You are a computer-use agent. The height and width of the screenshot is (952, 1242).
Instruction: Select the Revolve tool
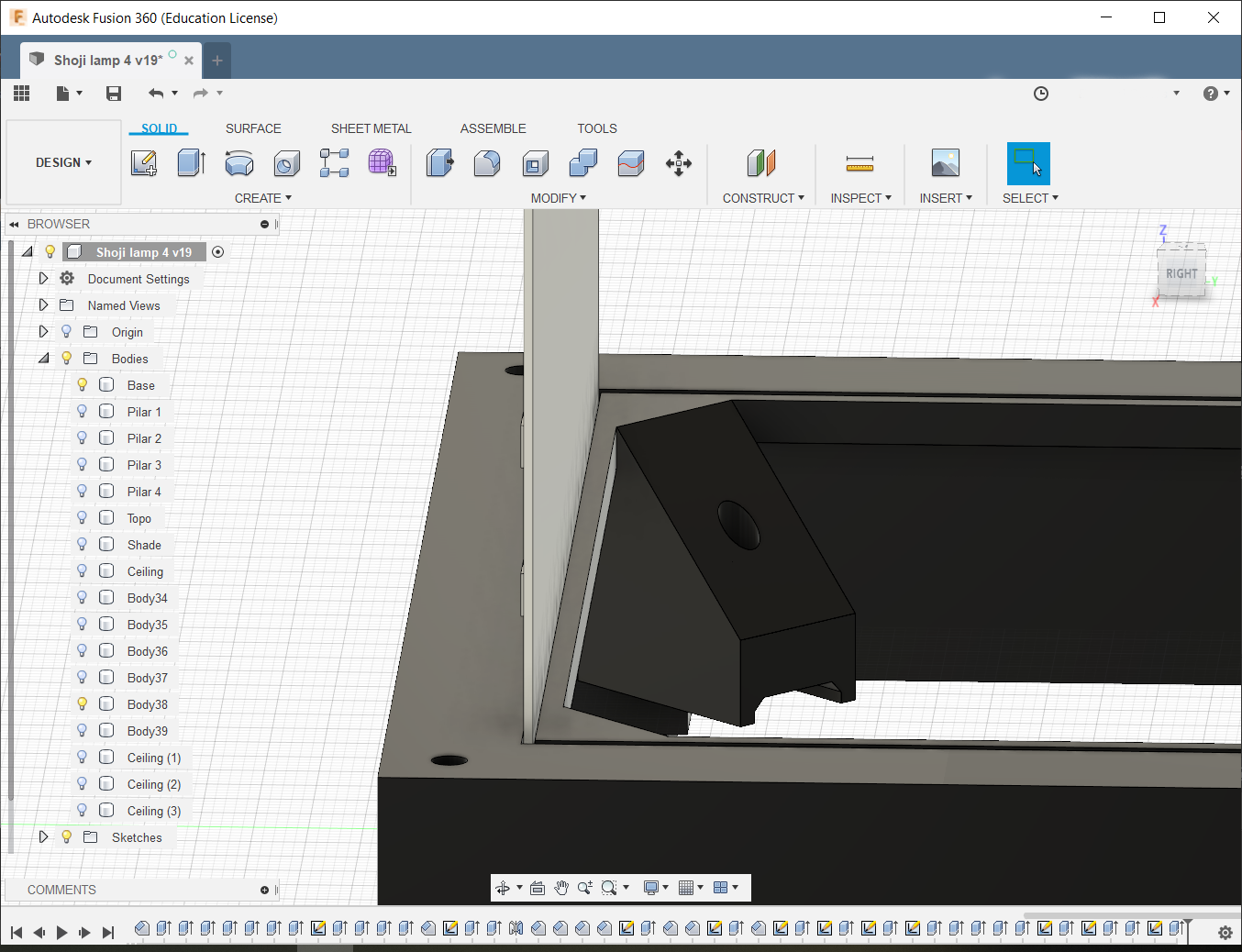click(239, 163)
